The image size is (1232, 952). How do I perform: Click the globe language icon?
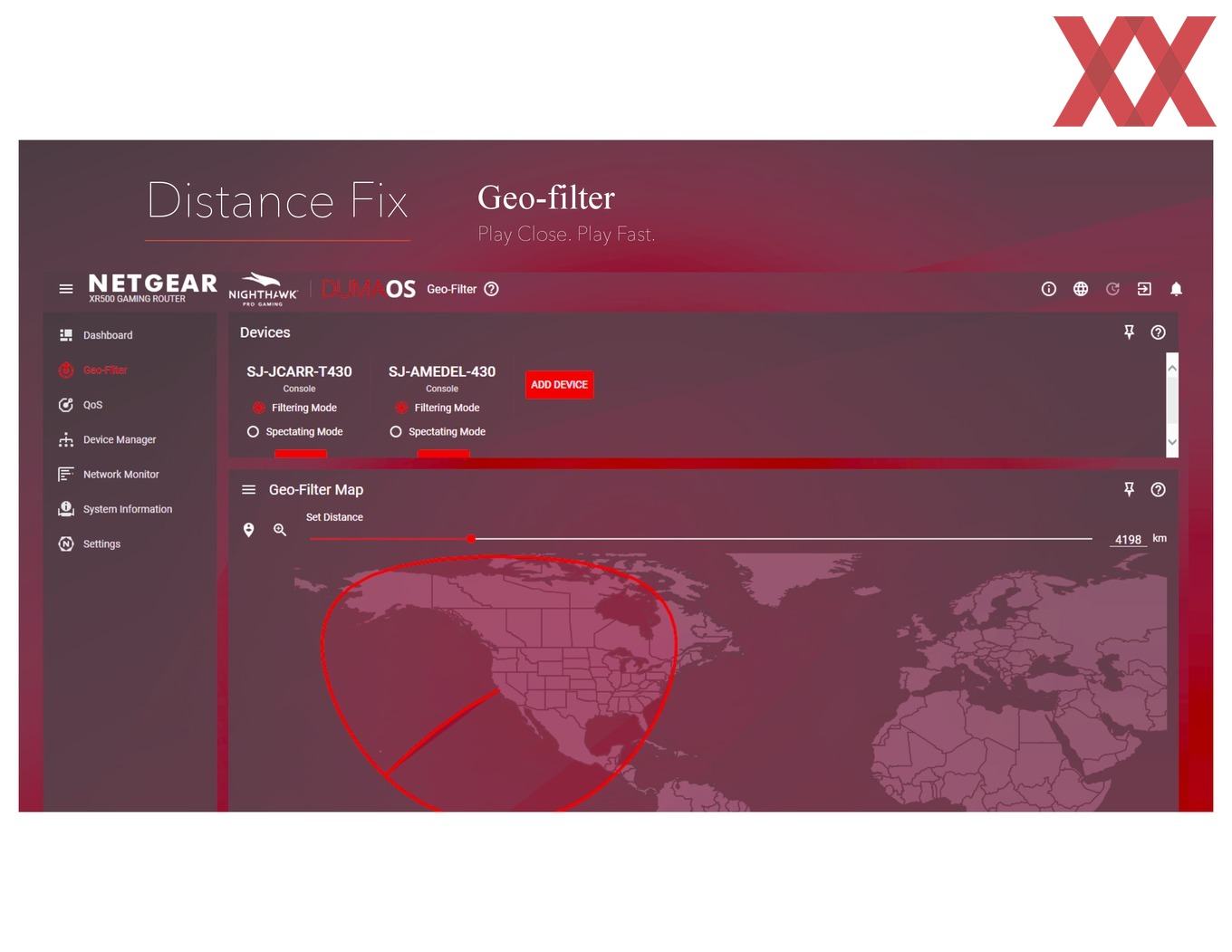coord(1081,289)
